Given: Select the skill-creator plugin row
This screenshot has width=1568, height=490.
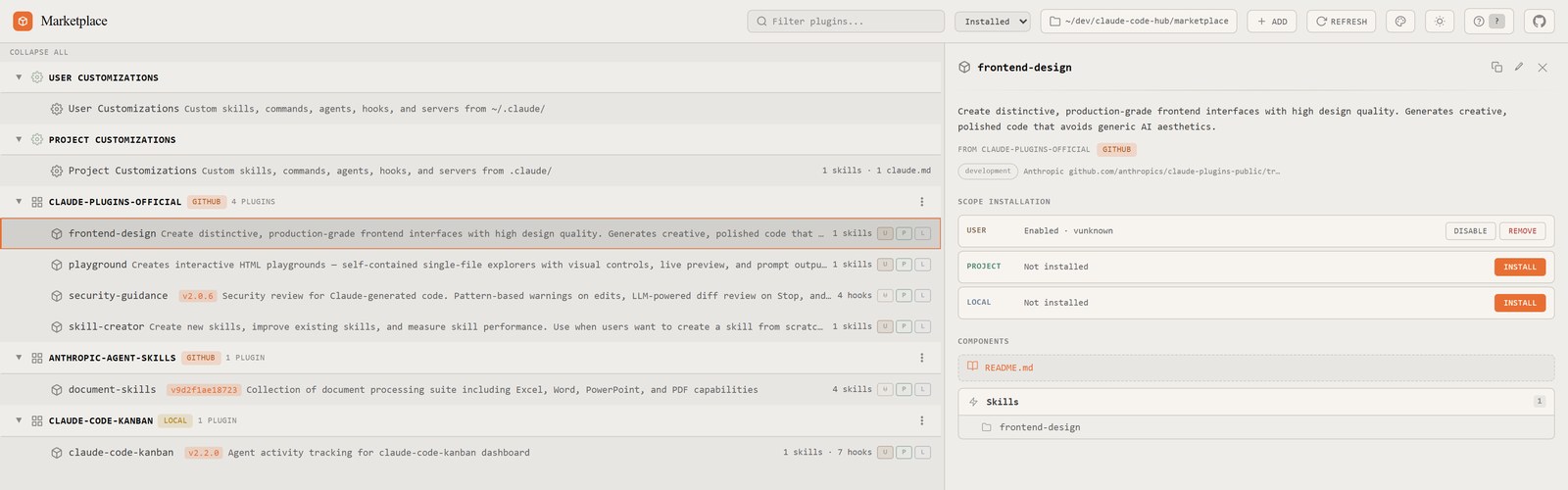Looking at the screenshot, I should (x=470, y=327).
